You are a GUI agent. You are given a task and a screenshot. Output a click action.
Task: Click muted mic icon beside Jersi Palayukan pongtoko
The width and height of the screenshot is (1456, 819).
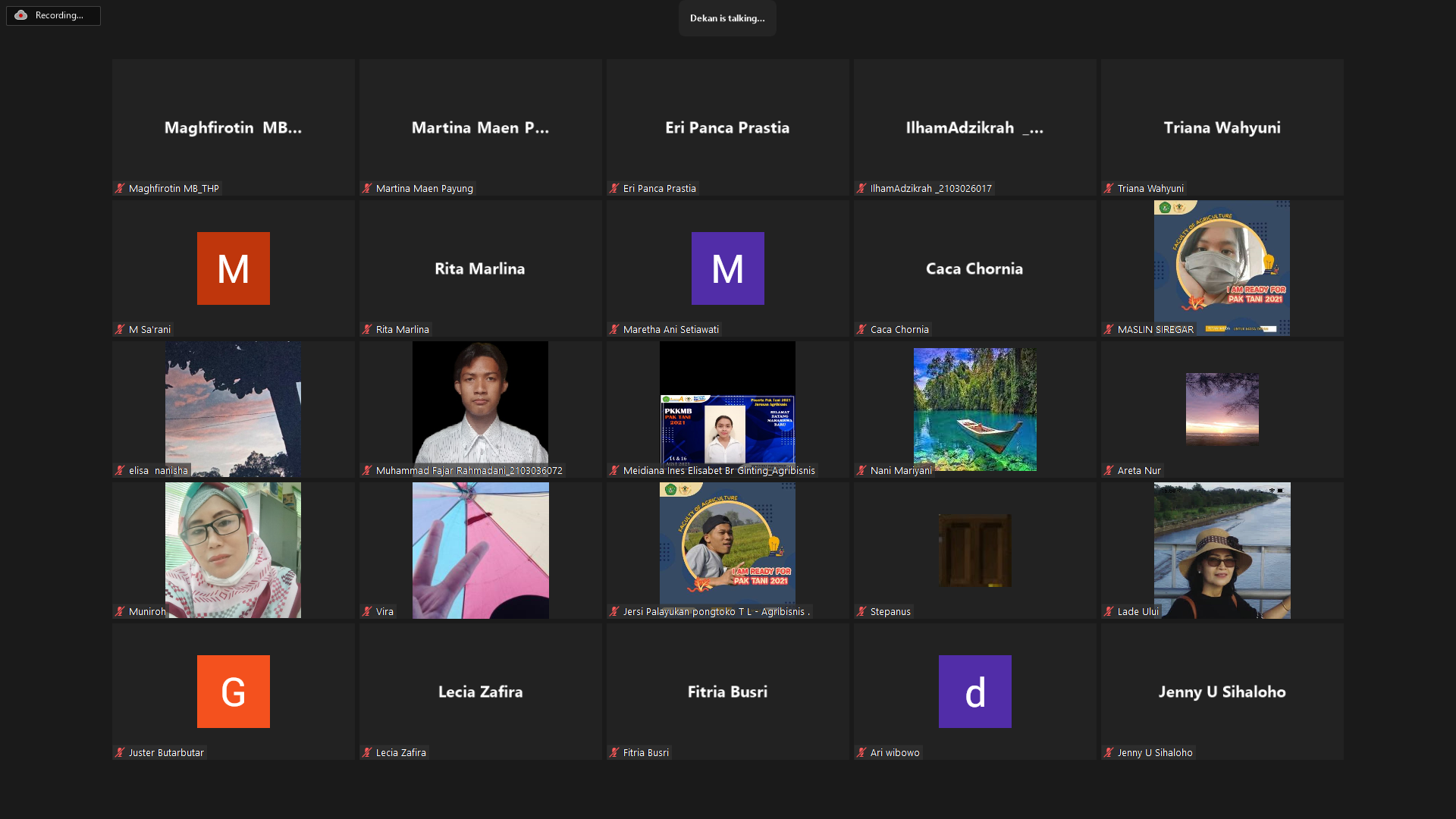pyautogui.click(x=614, y=611)
